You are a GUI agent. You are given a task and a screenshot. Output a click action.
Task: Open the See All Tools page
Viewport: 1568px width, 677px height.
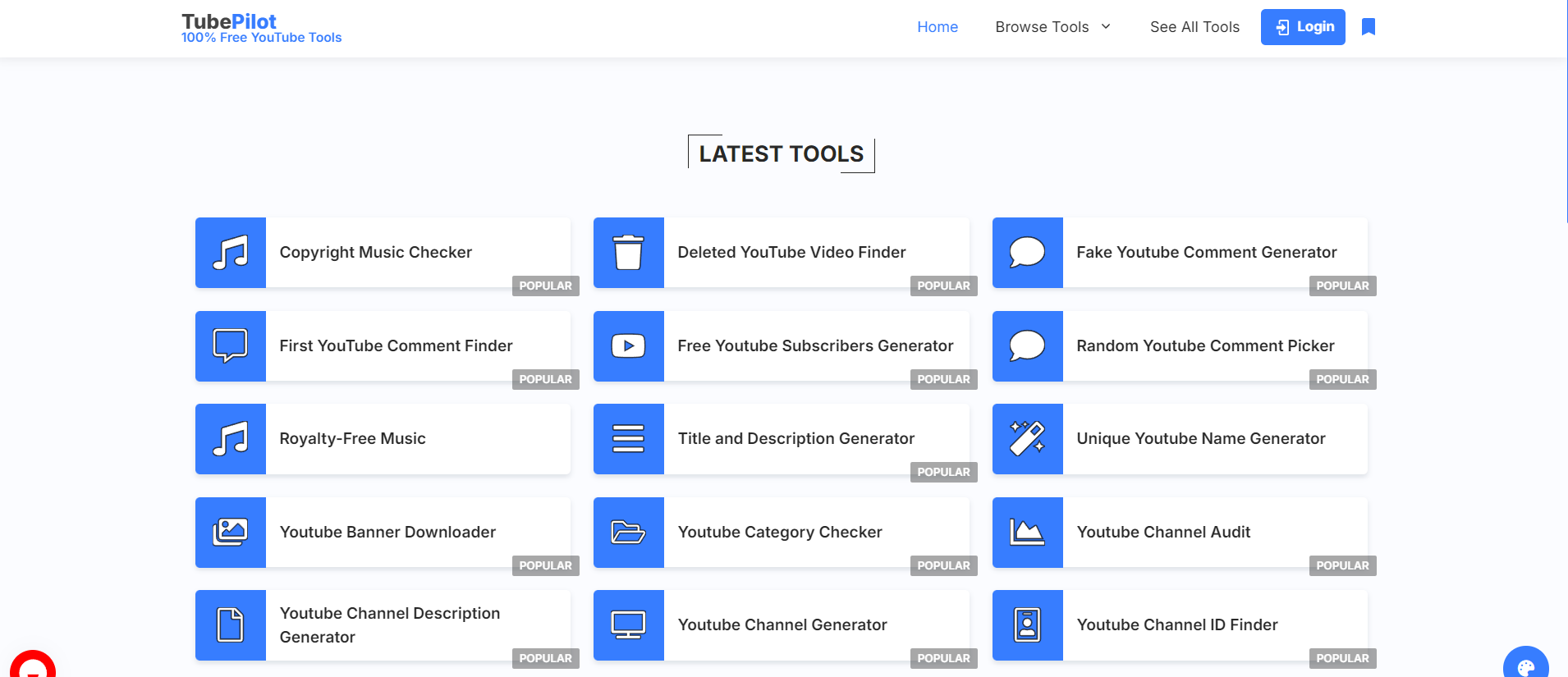pyautogui.click(x=1194, y=27)
